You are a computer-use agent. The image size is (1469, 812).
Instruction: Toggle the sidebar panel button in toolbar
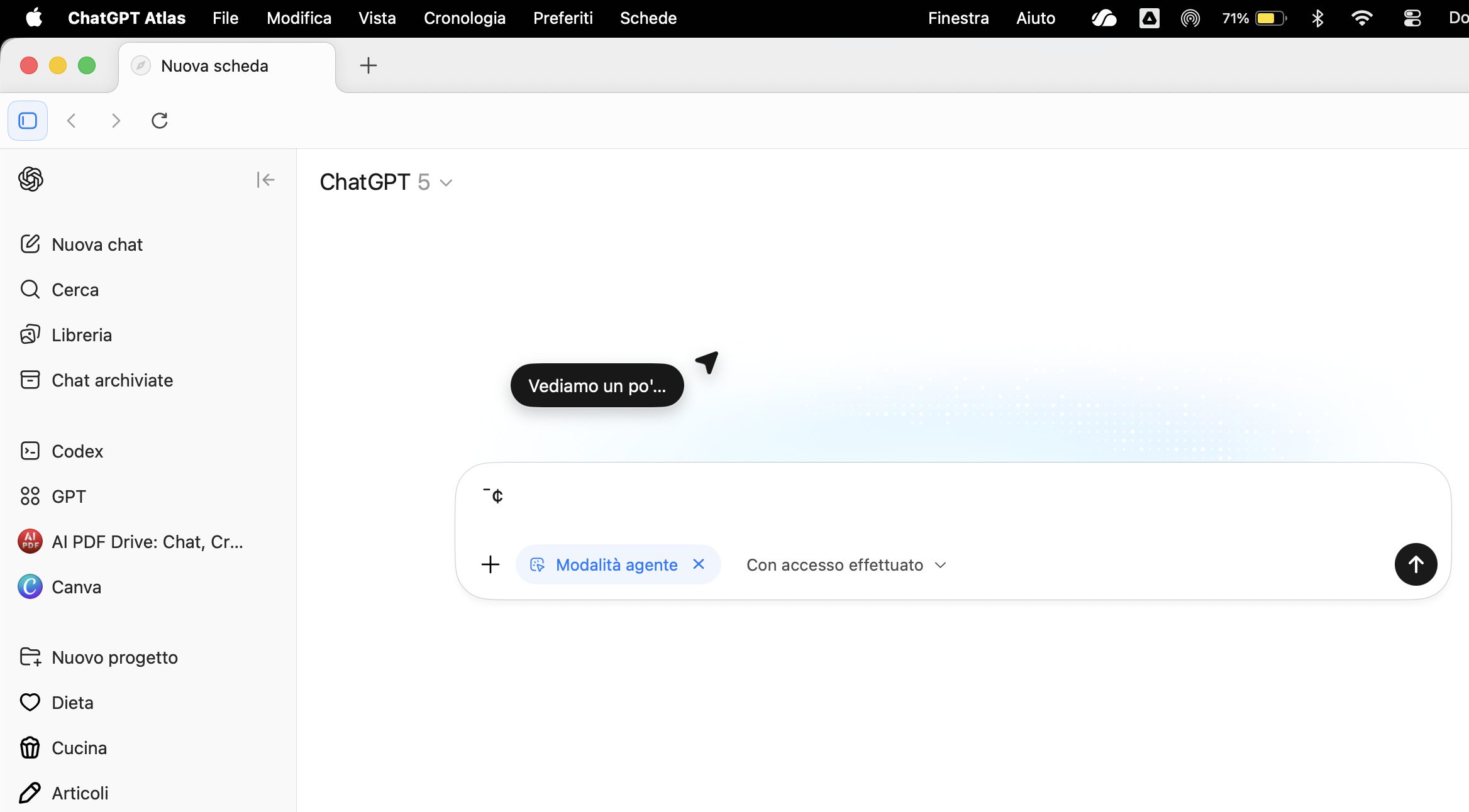click(x=28, y=120)
